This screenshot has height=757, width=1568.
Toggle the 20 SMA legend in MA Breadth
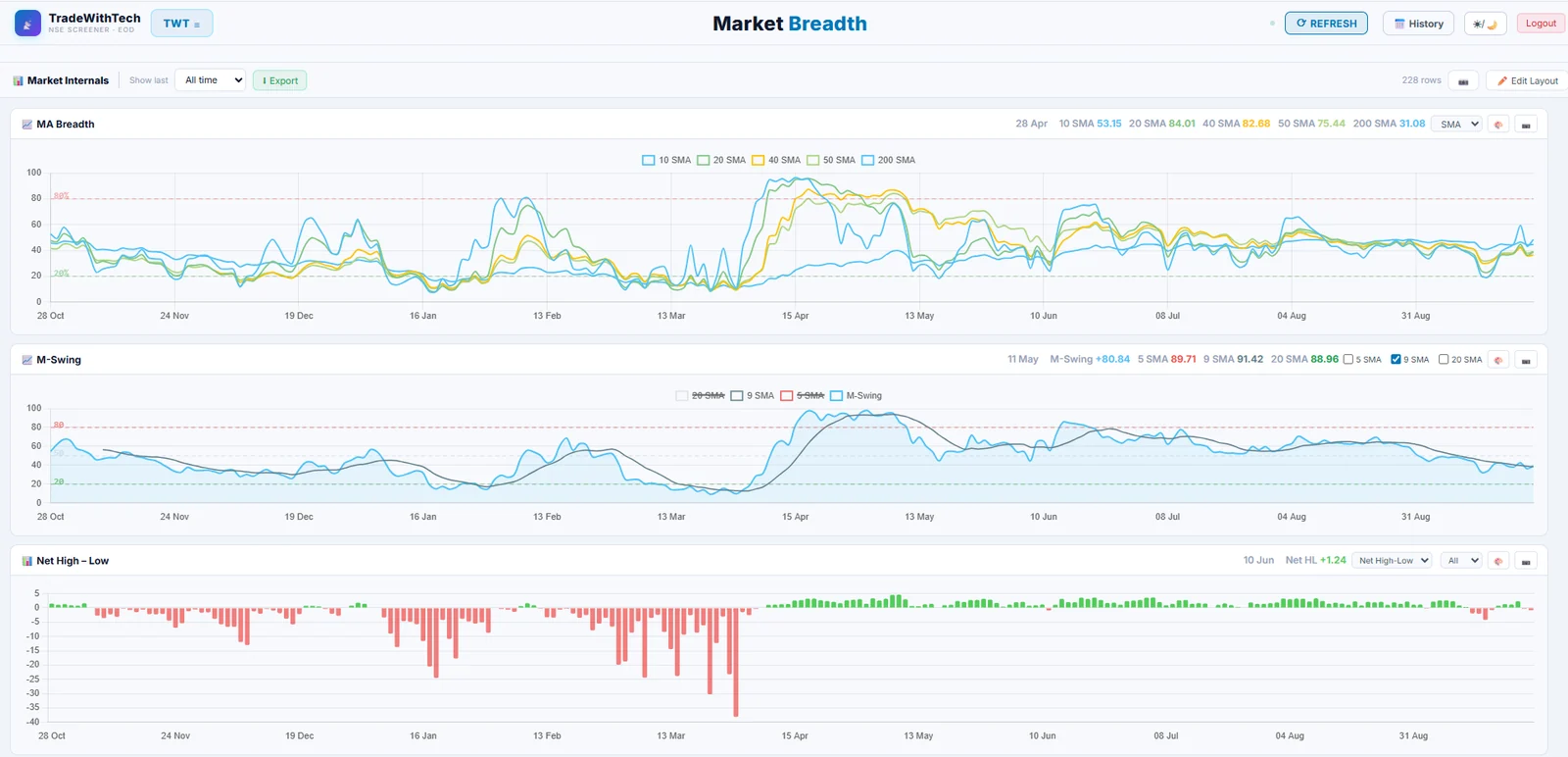click(x=721, y=160)
